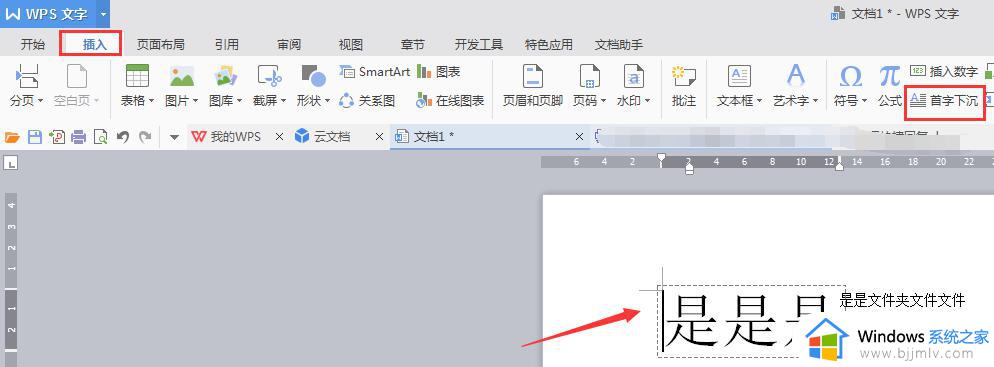This screenshot has height=367, width=994.
Task: Expand the 表格 dropdown arrow
Action: pyautogui.click(x=152, y=101)
